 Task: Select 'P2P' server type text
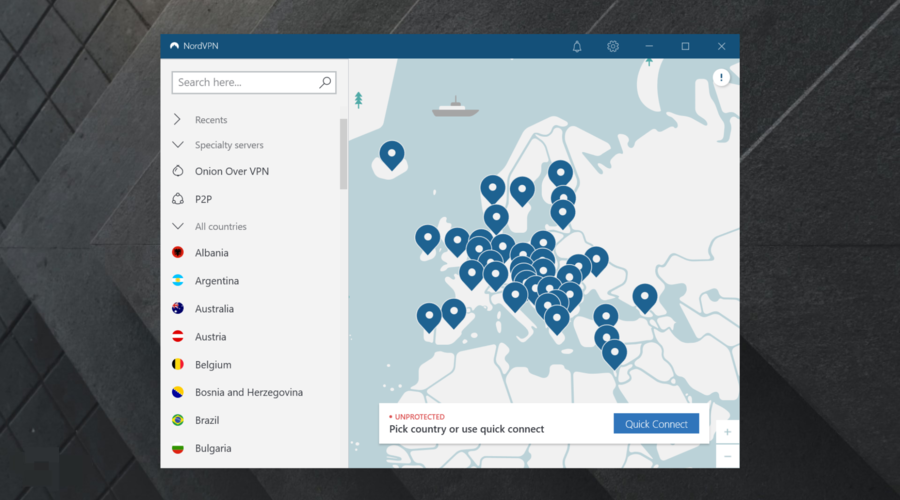(203, 199)
